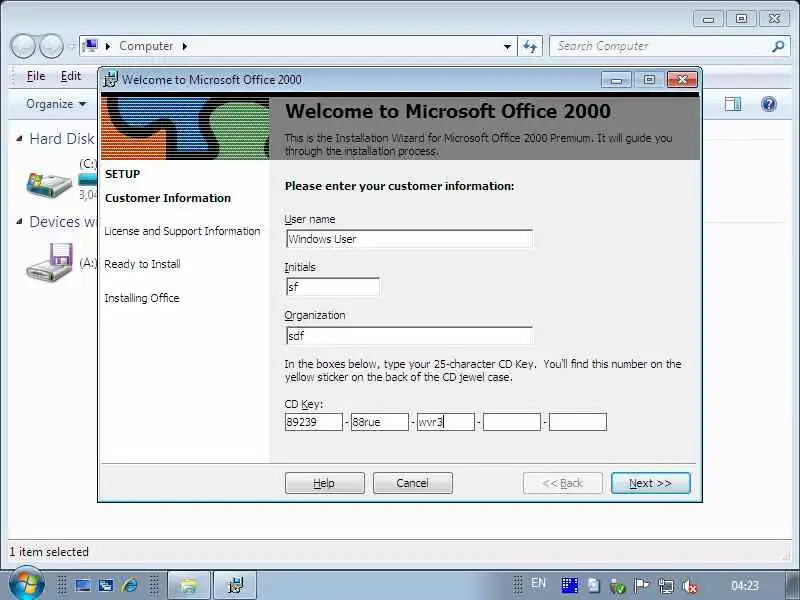Click Customer Information setup step

click(x=168, y=198)
